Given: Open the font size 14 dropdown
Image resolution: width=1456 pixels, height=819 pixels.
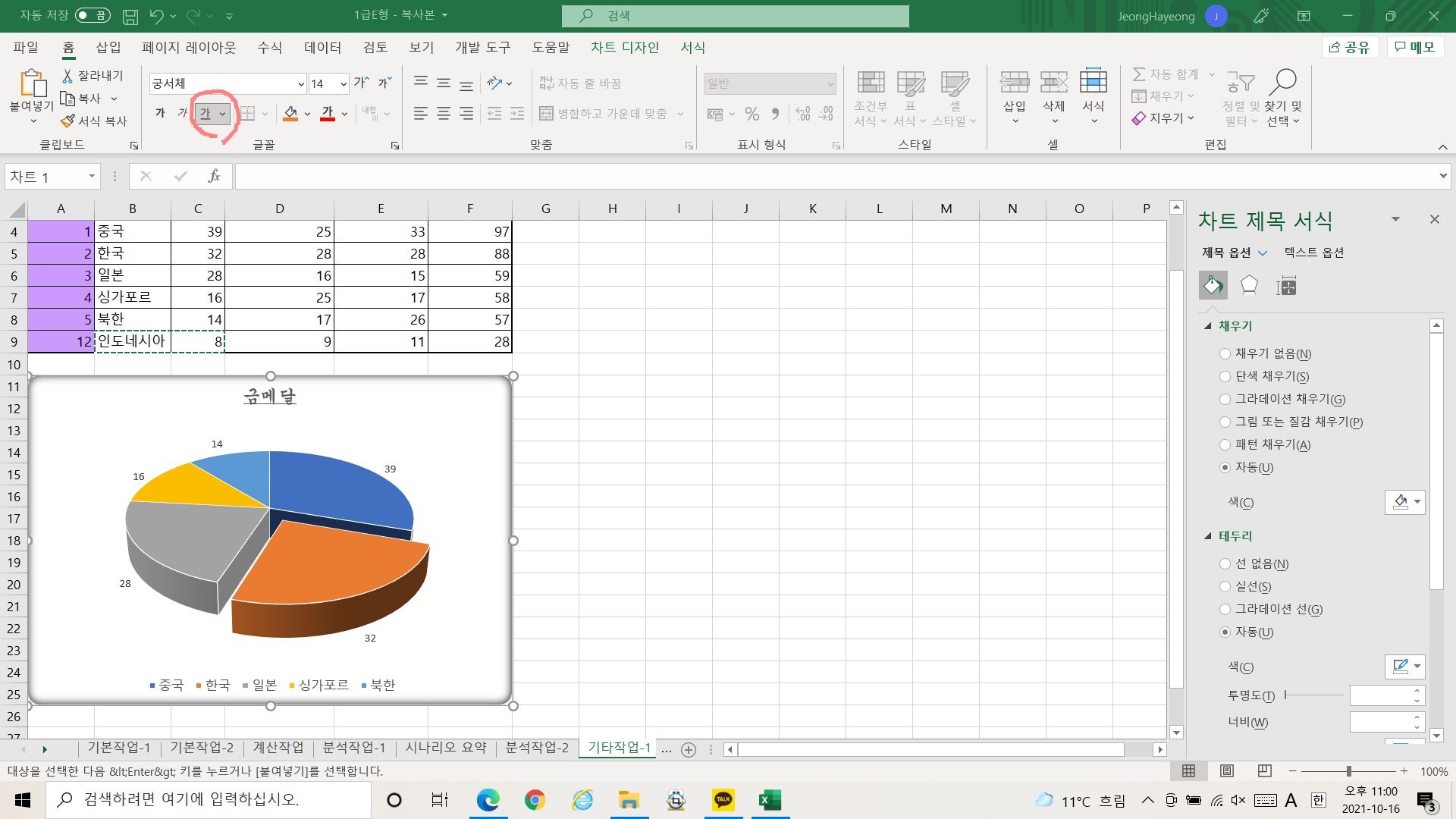Looking at the screenshot, I should click(x=344, y=83).
